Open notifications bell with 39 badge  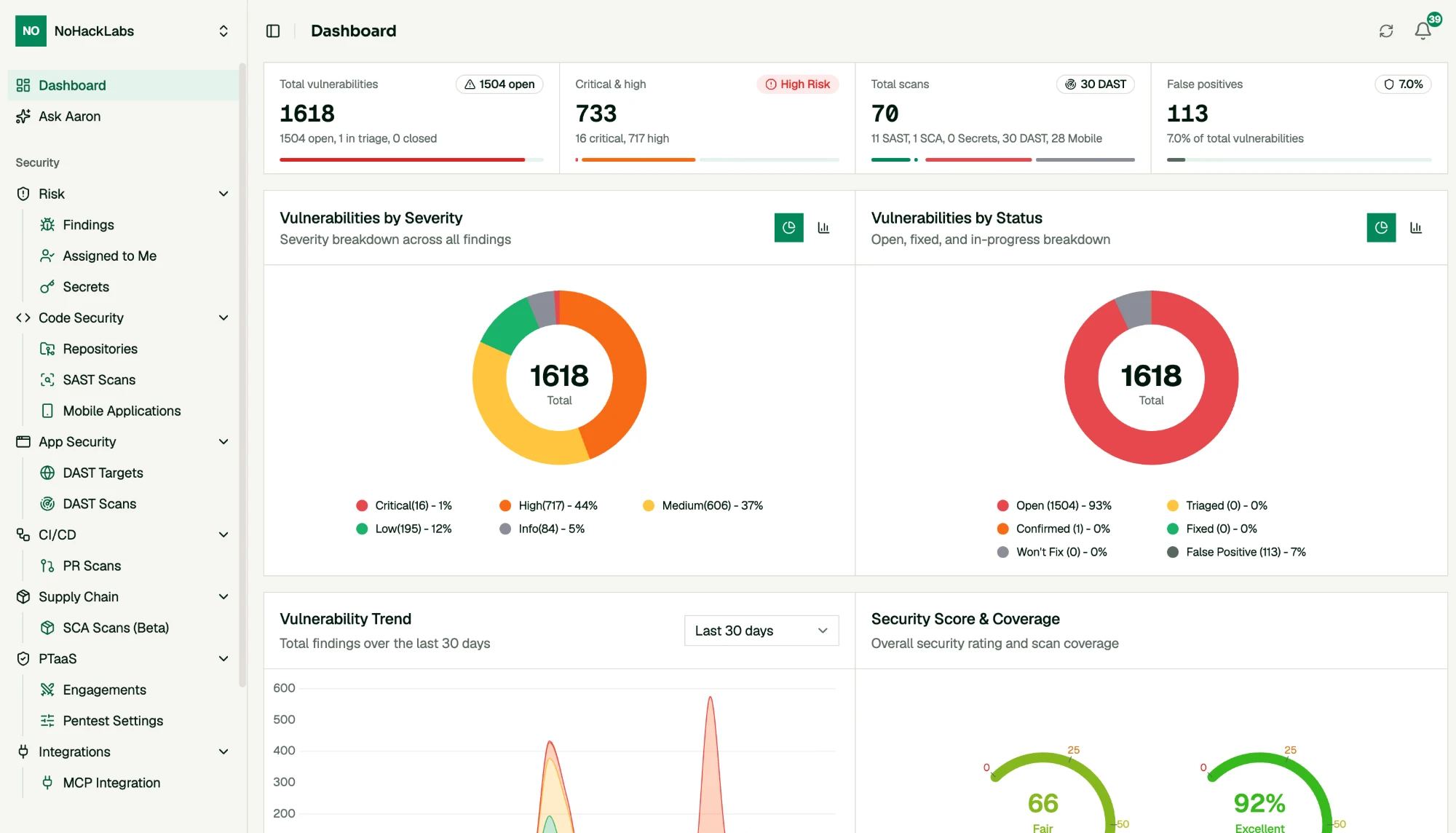pos(1423,31)
